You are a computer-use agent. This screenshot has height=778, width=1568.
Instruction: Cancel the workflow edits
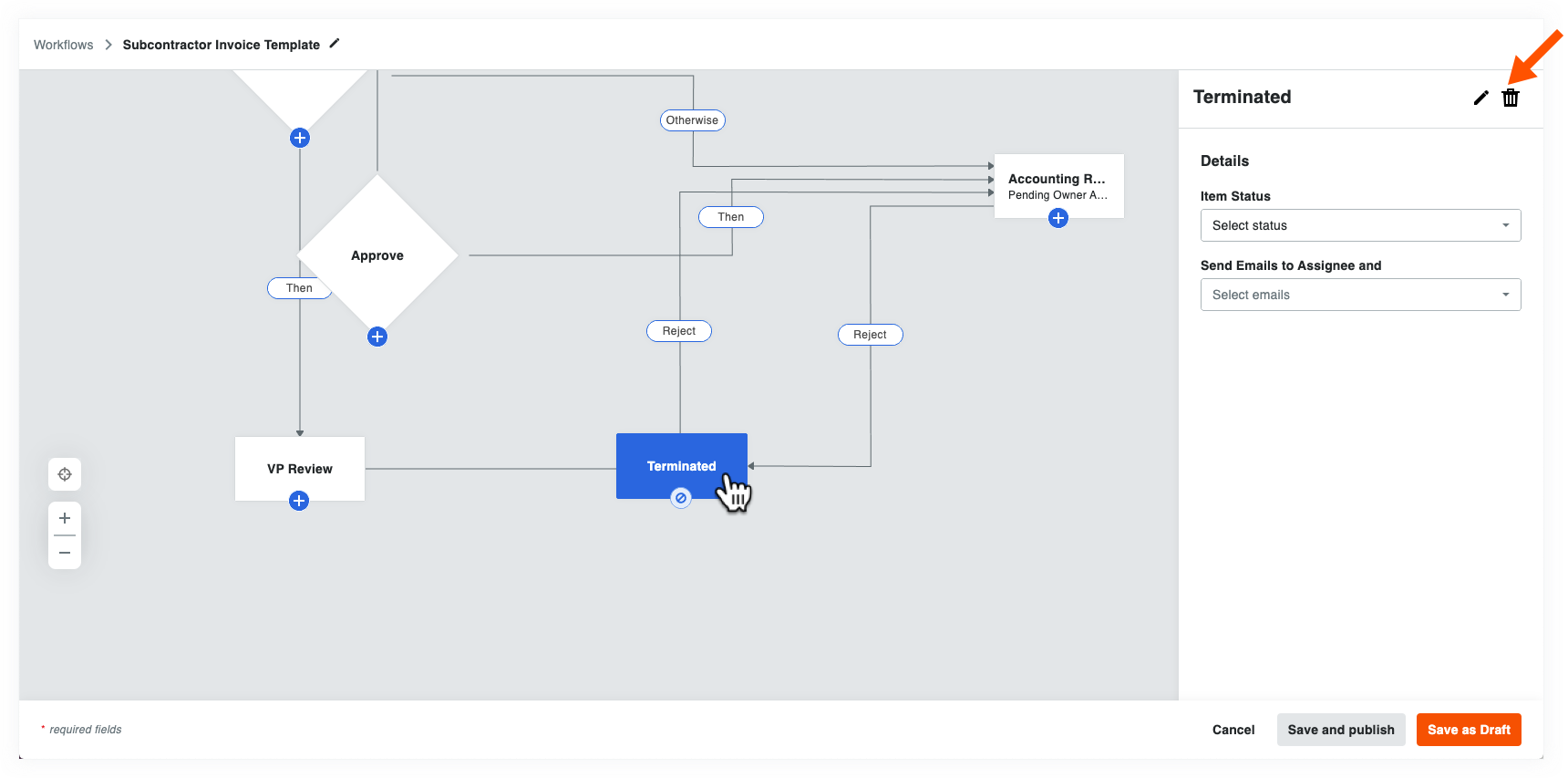click(1233, 730)
